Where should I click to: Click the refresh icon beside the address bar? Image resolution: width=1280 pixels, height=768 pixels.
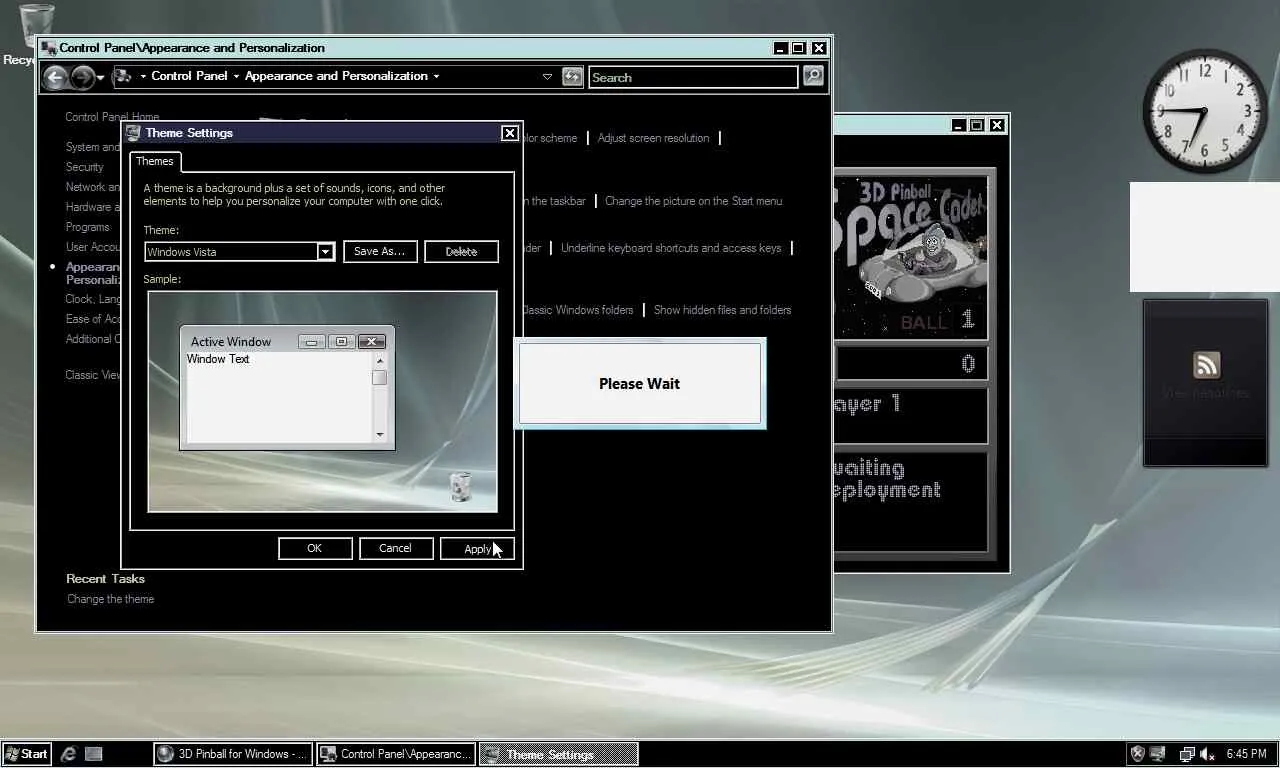572,77
